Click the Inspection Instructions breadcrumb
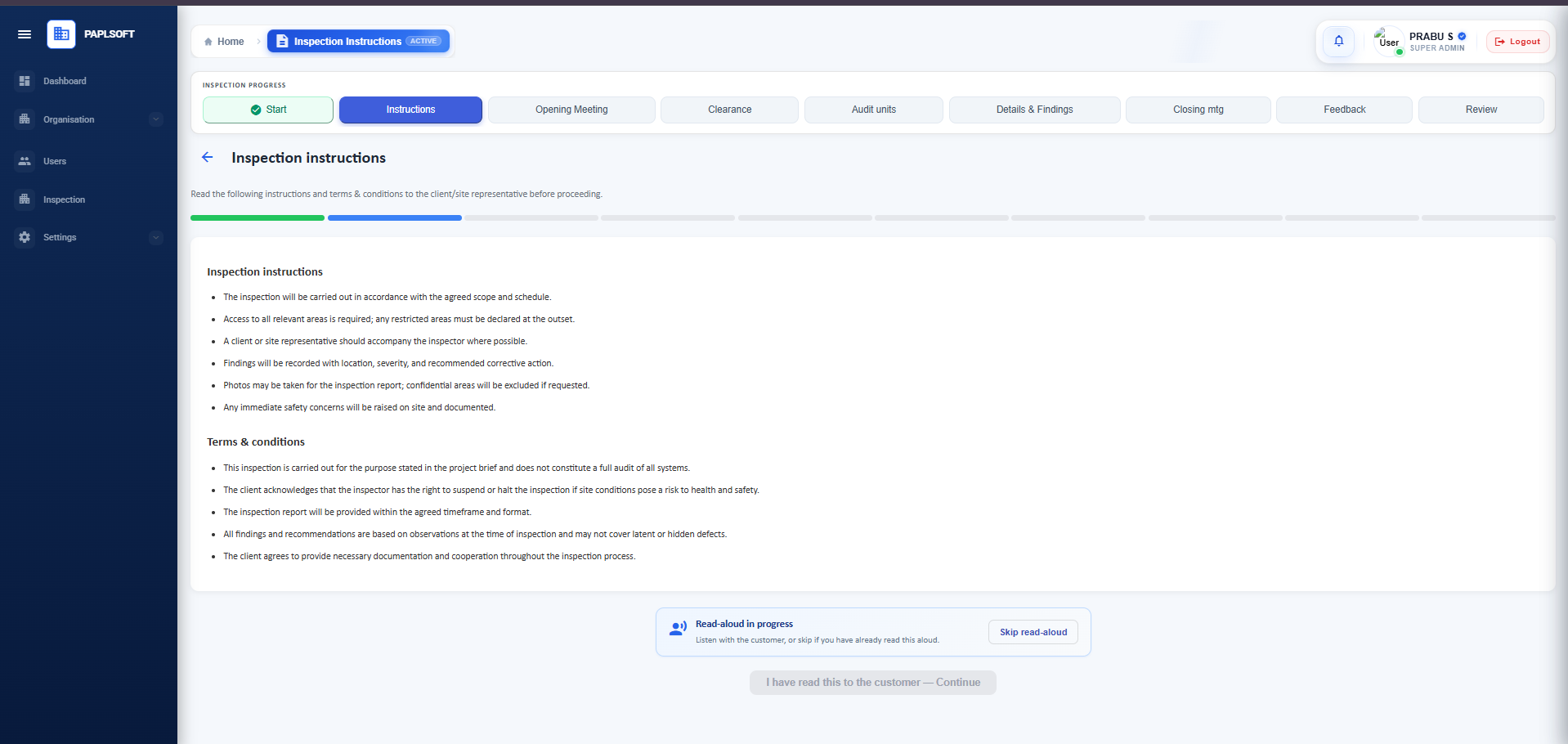Screen dimensions: 1568x744 359,41
